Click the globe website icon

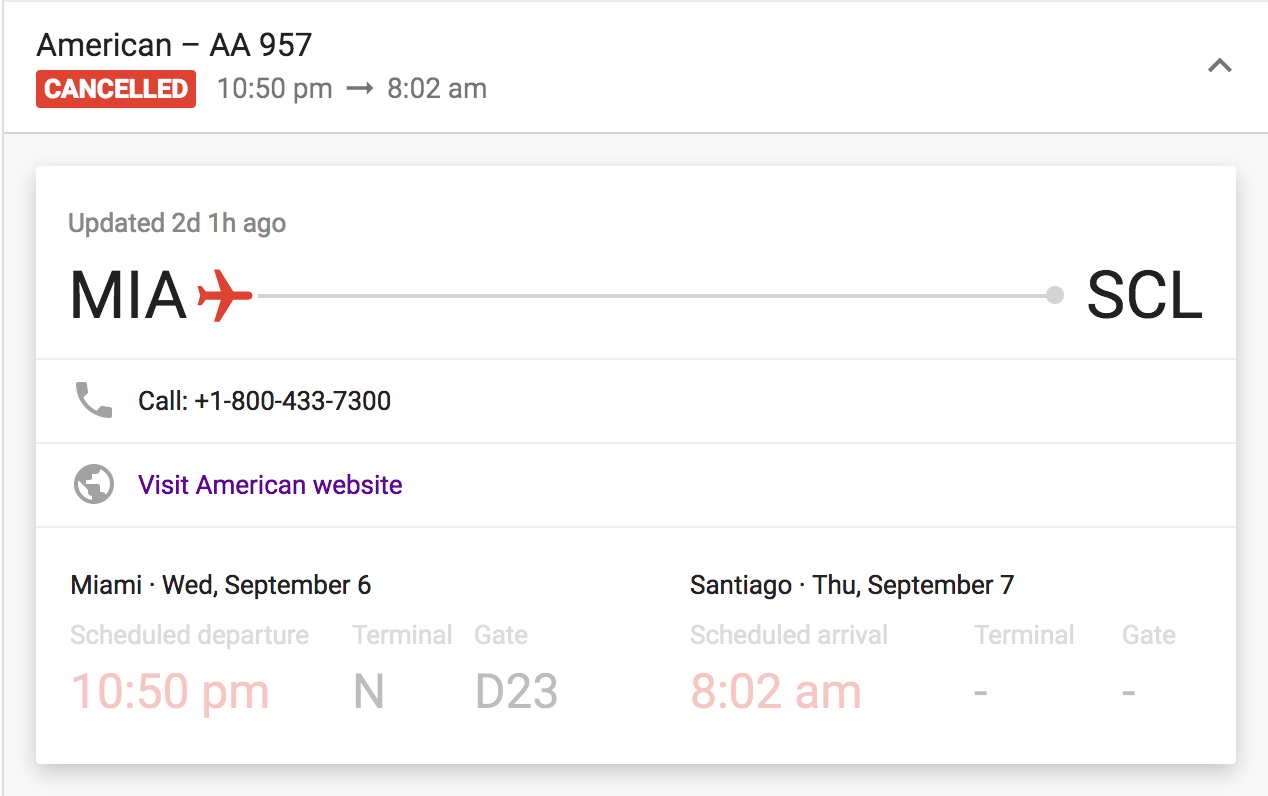(x=94, y=485)
